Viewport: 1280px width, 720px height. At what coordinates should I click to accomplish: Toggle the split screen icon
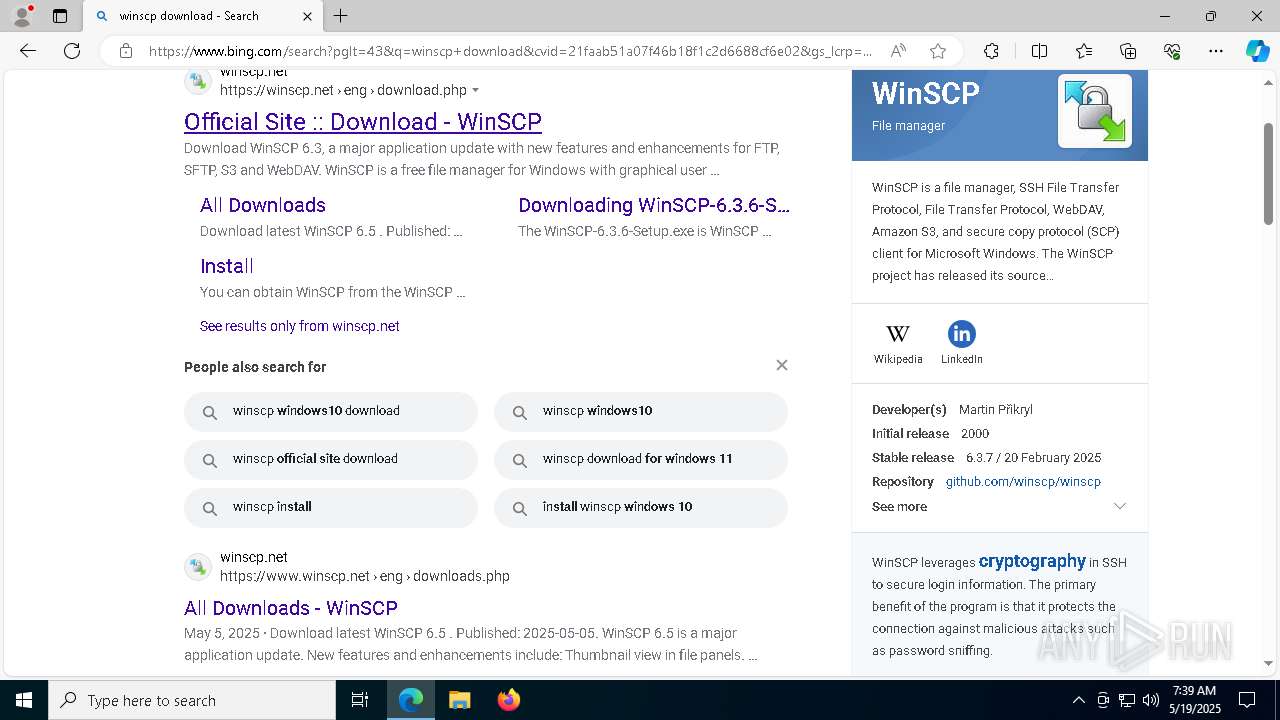click(x=1039, y=51)
